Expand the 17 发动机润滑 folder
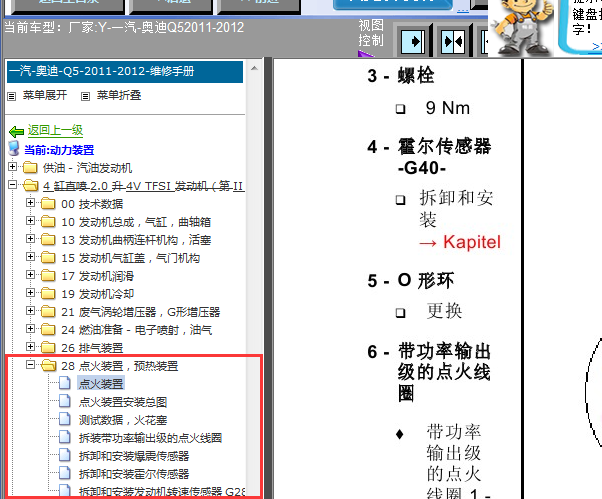 pyautogui.click(x=30, y=274)
